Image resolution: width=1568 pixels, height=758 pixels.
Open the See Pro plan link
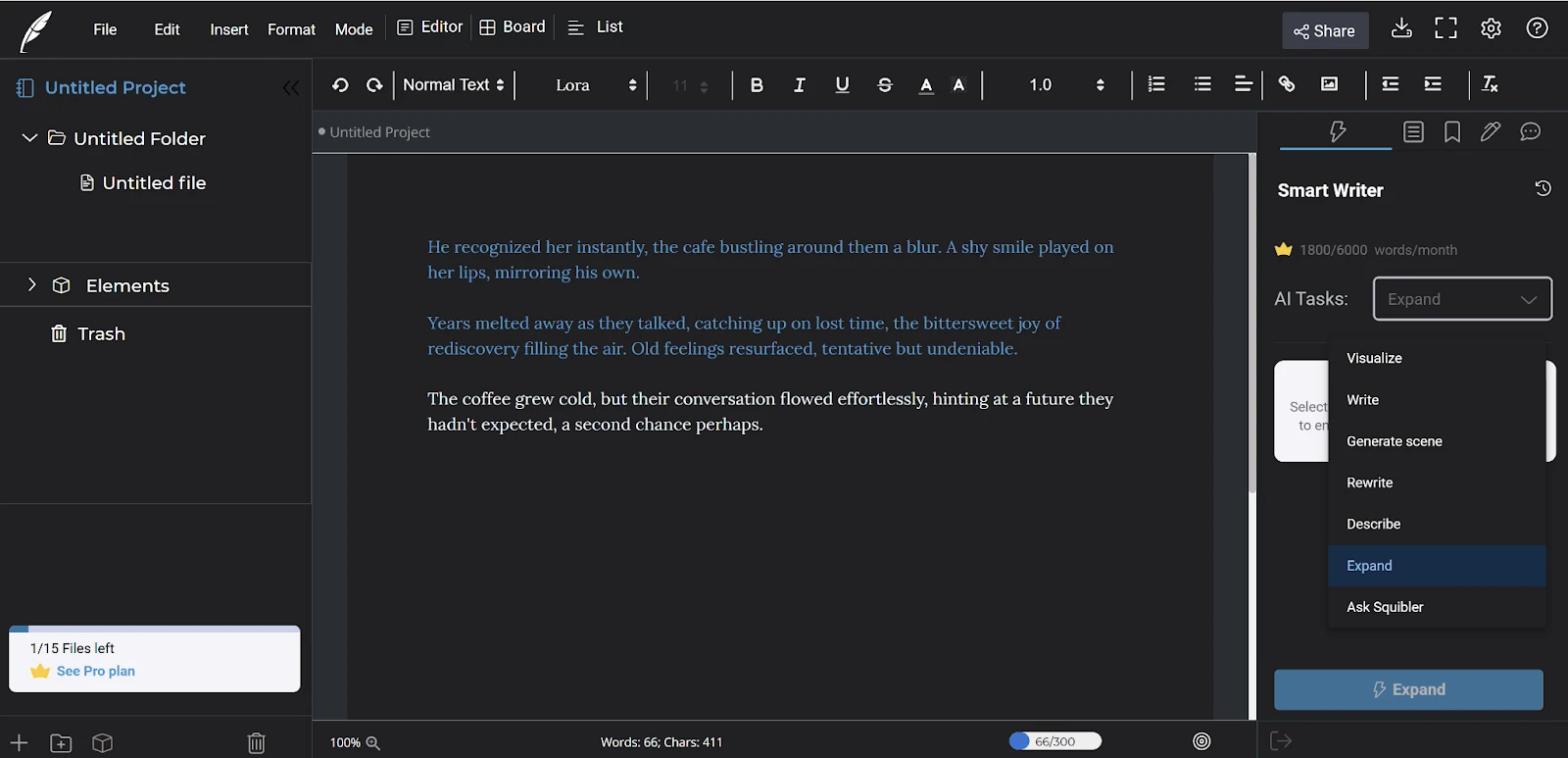pyautogui.click(x=96, y=671)
